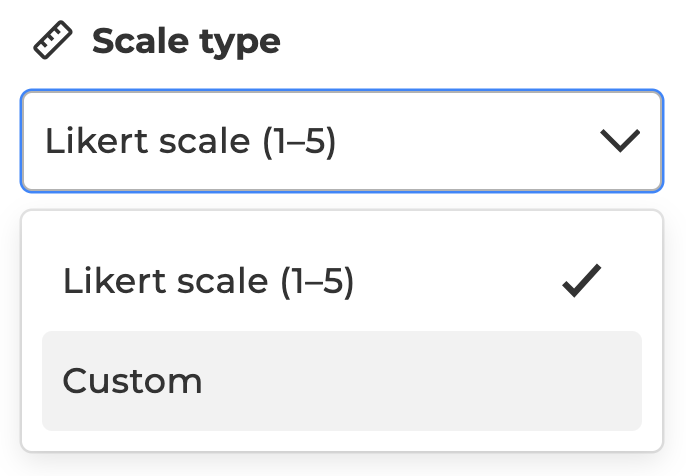Click the checked Likert scale (1–5) row
686x476 pixels.
tap(342, 281)
